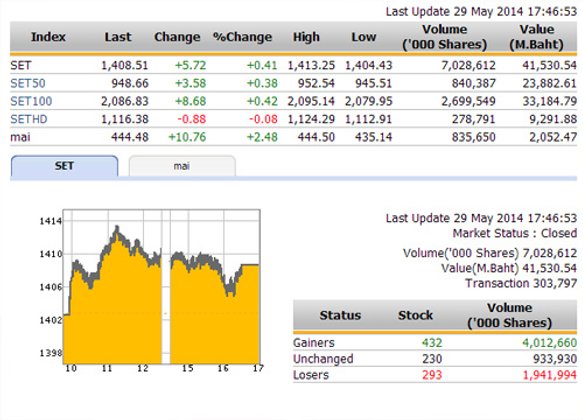Select SETHD change value -0.88

point(191,119)
